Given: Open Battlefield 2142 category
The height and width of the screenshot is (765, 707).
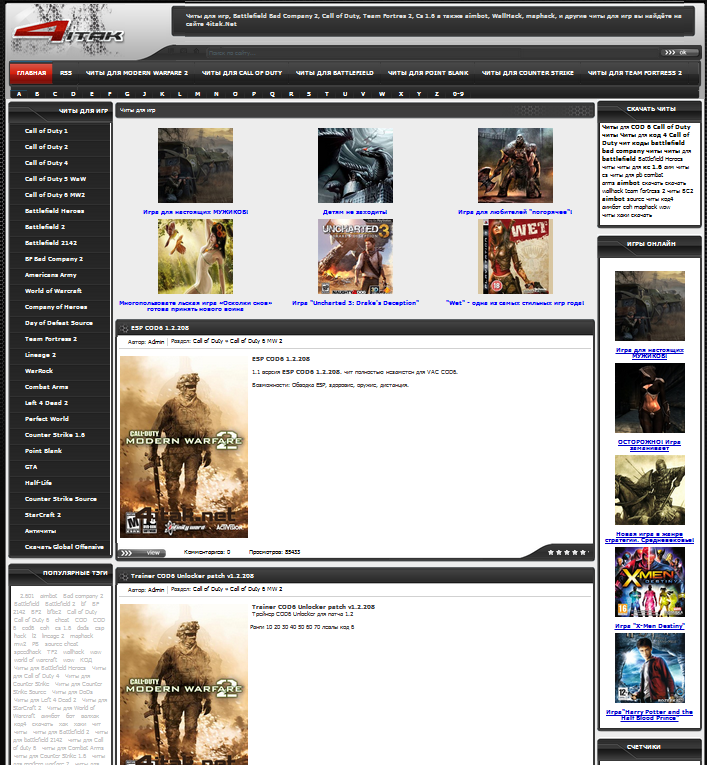Looking at the screenshot, I should coord(59,243).
